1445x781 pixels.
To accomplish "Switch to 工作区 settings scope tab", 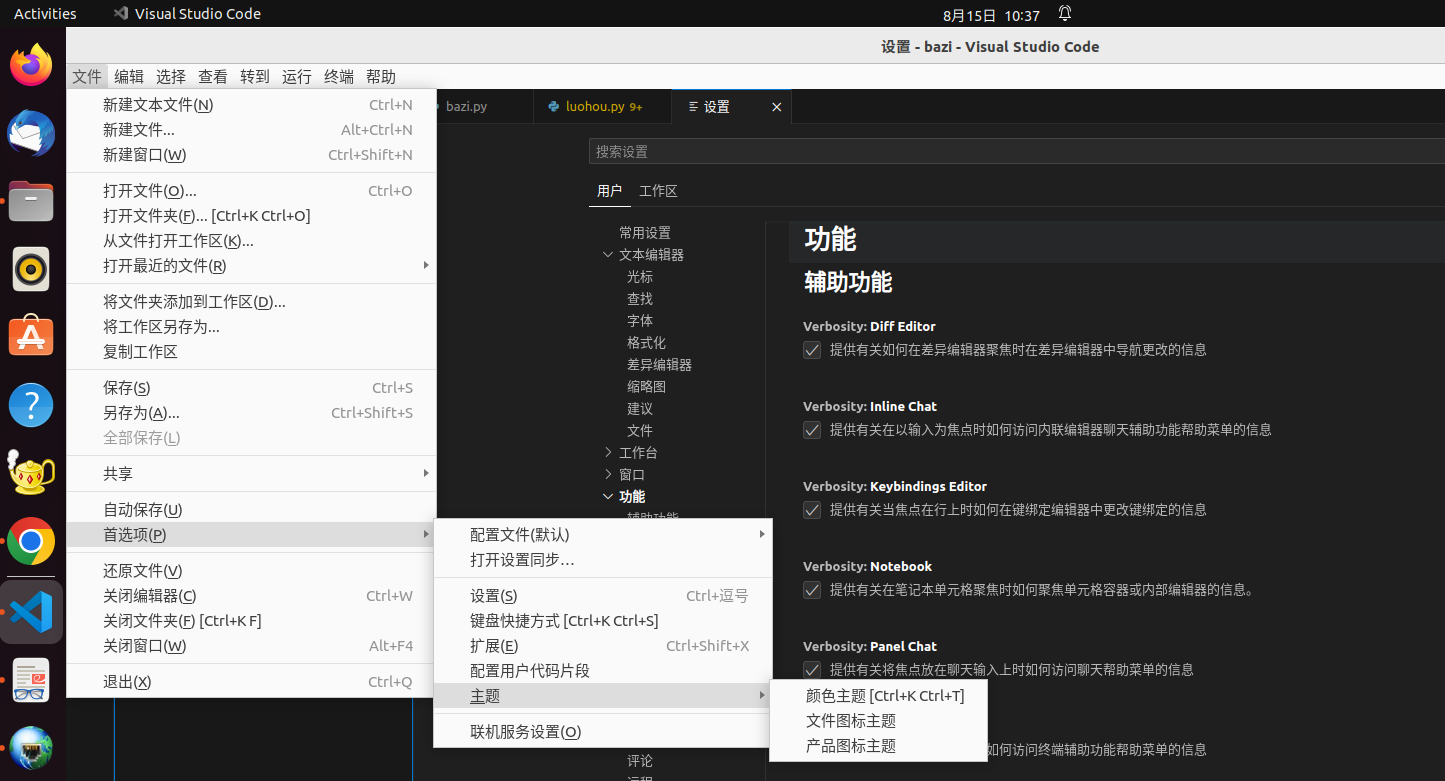I will [658, 191].
